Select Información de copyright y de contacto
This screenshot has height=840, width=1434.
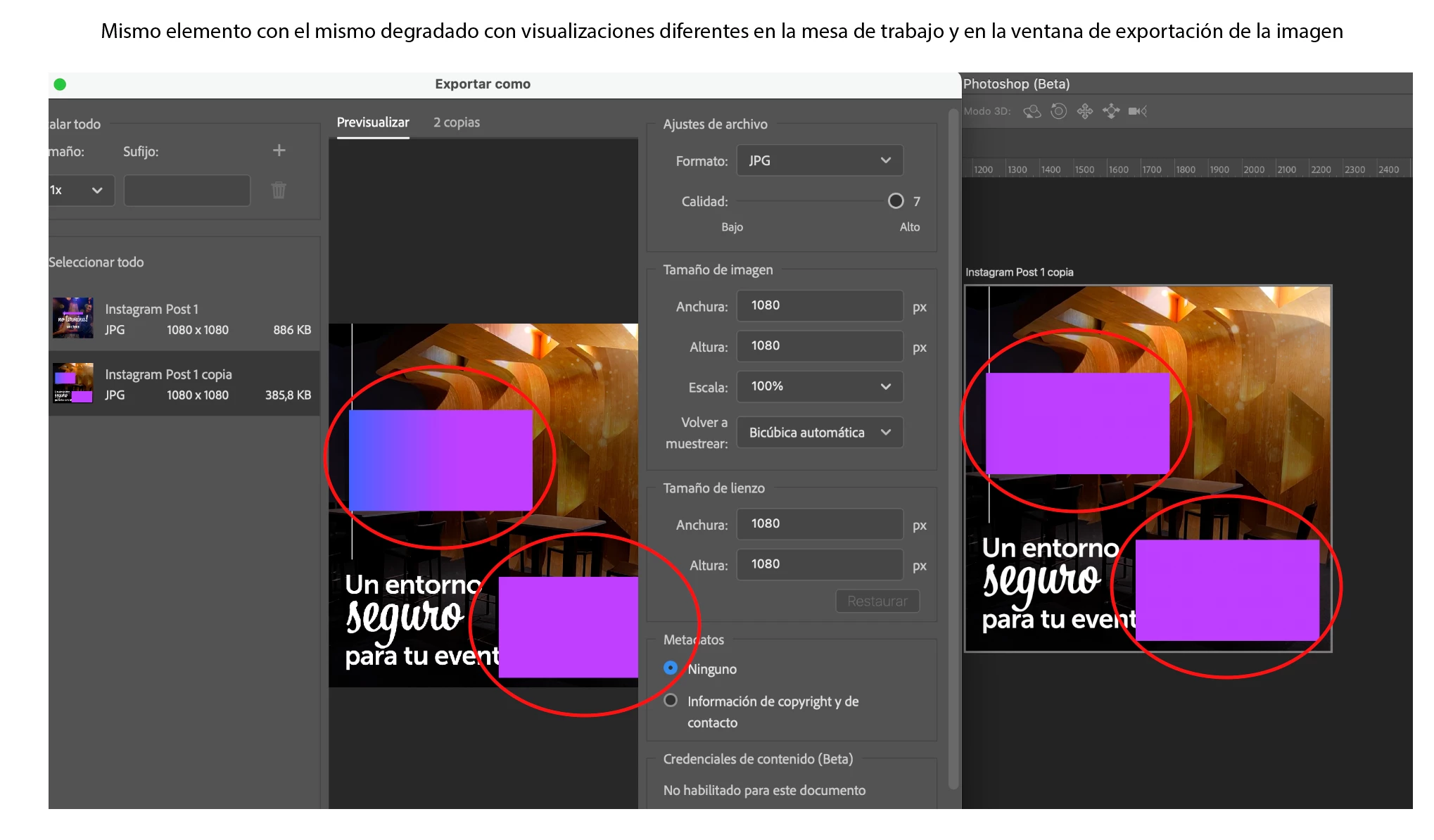[671, 700]
